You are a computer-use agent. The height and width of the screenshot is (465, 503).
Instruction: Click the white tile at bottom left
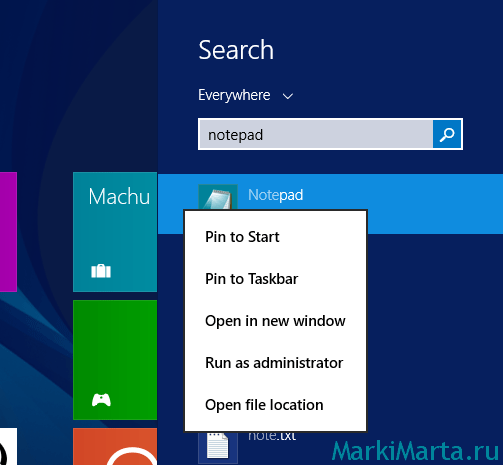[x=8, y=446]
